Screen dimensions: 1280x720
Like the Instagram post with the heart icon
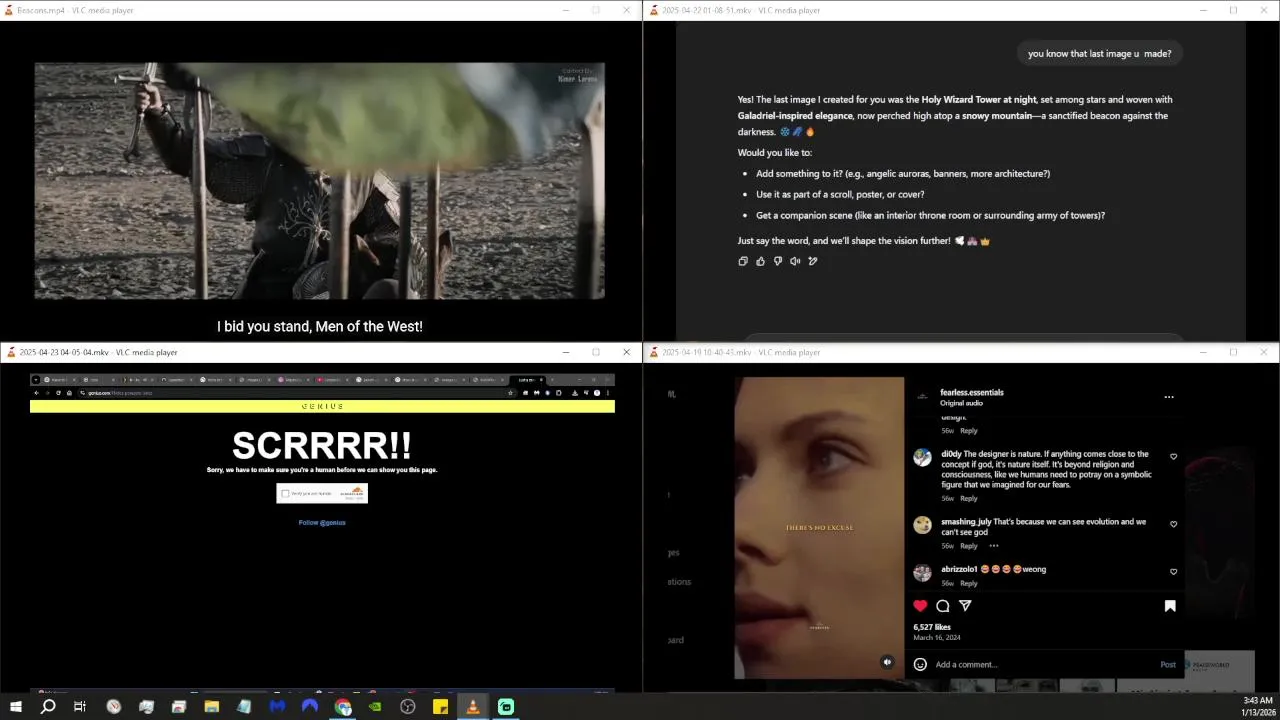click(920, 606)
